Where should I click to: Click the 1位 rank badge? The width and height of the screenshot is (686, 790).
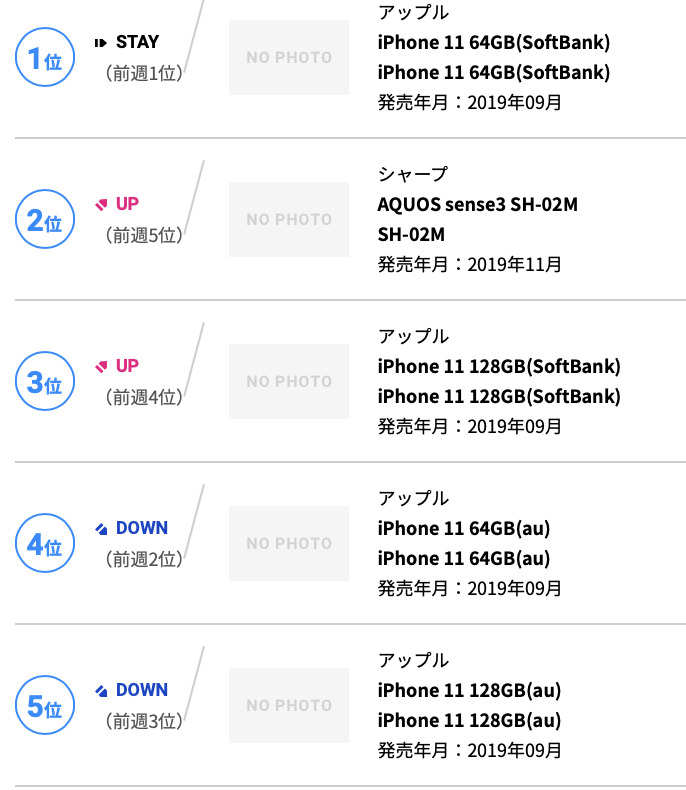tap(45, 57)
